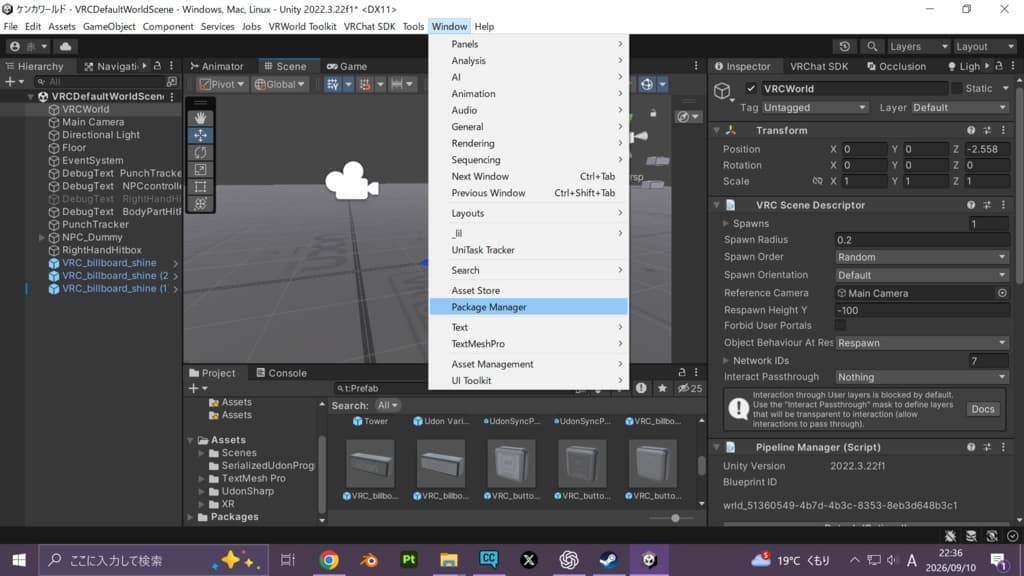Open the search filter All button

point(387,406)
